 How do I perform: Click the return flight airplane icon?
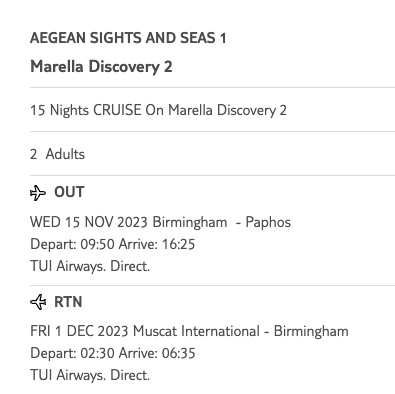[38, 302]
